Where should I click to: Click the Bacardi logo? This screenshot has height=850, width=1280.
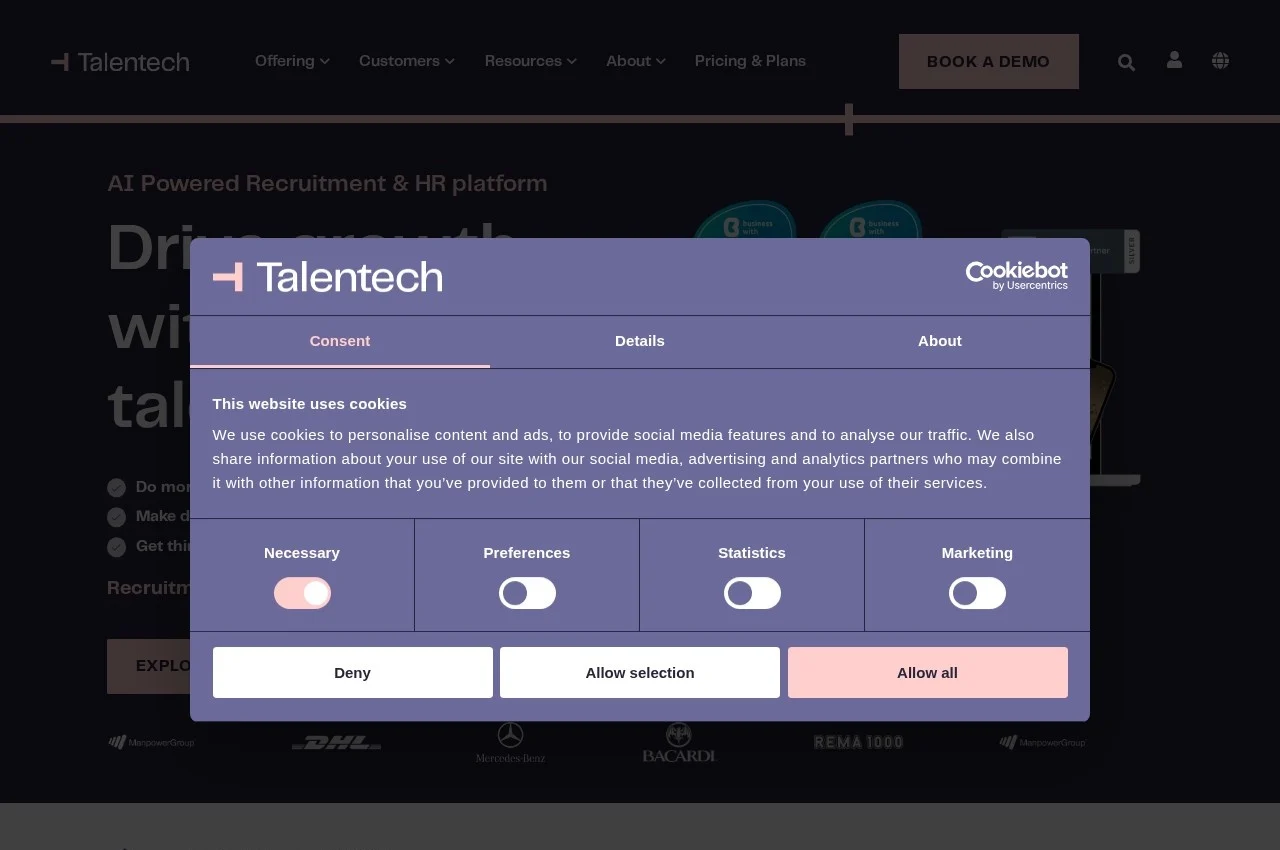(679, 742)
